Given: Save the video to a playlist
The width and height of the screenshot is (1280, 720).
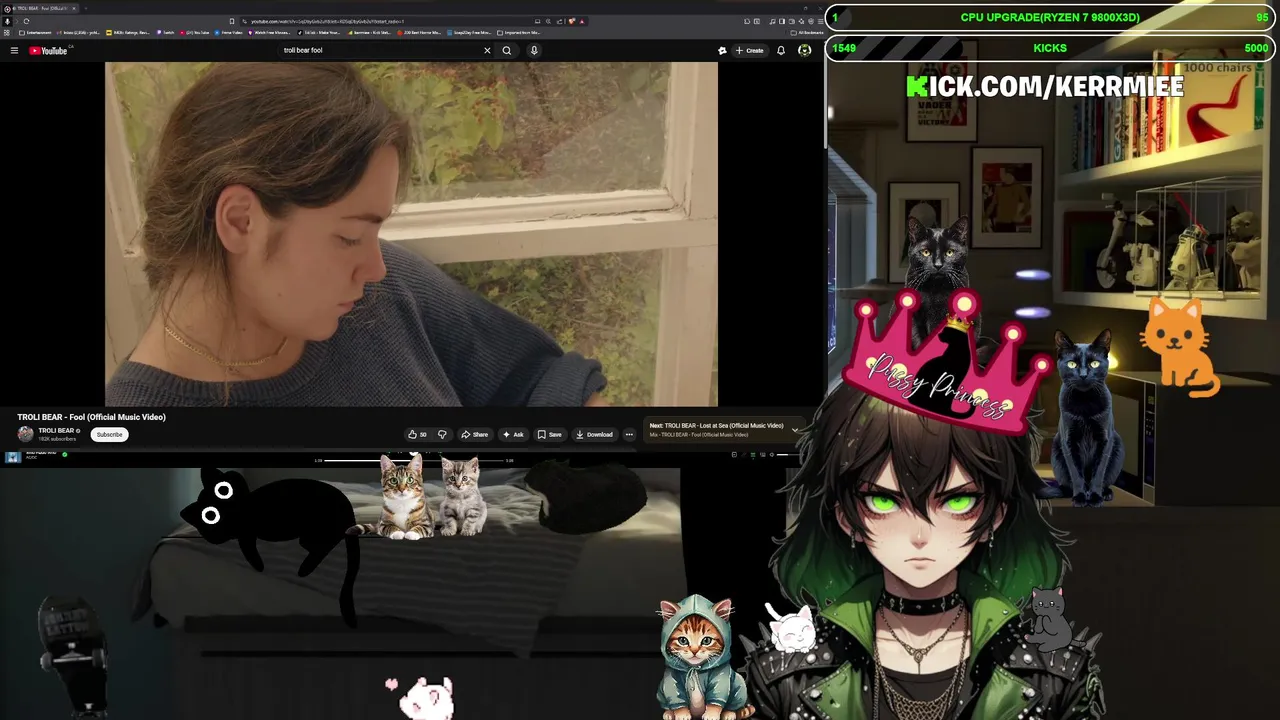Looking at the screenshot, I should (x=550, y=434).
